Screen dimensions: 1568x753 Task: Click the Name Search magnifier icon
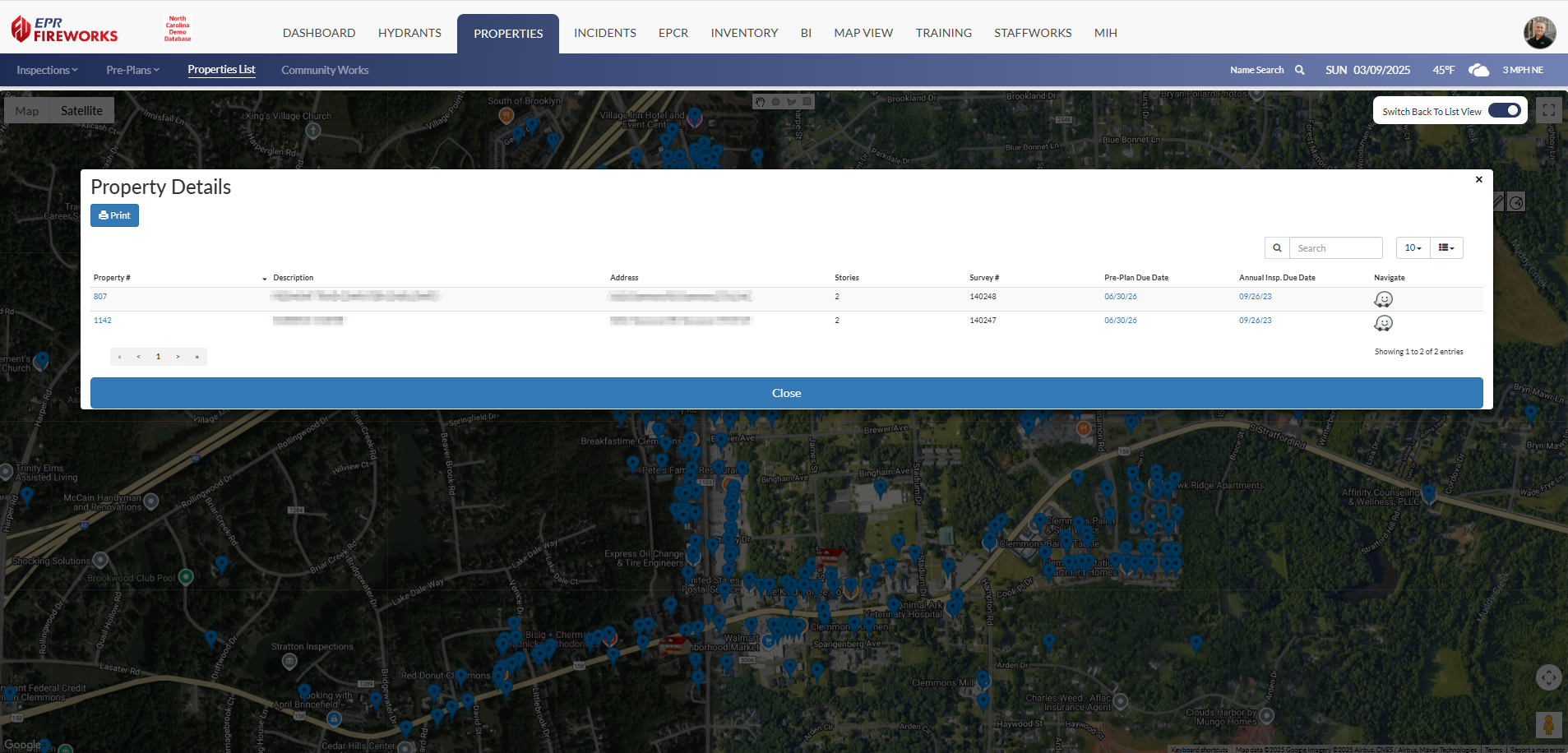point(1300,70)
